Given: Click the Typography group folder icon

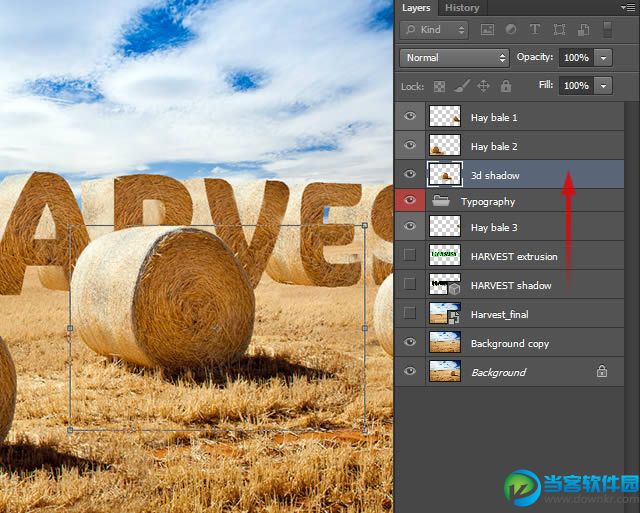Looking at the screenshot, I should click(x=441, y=201).
